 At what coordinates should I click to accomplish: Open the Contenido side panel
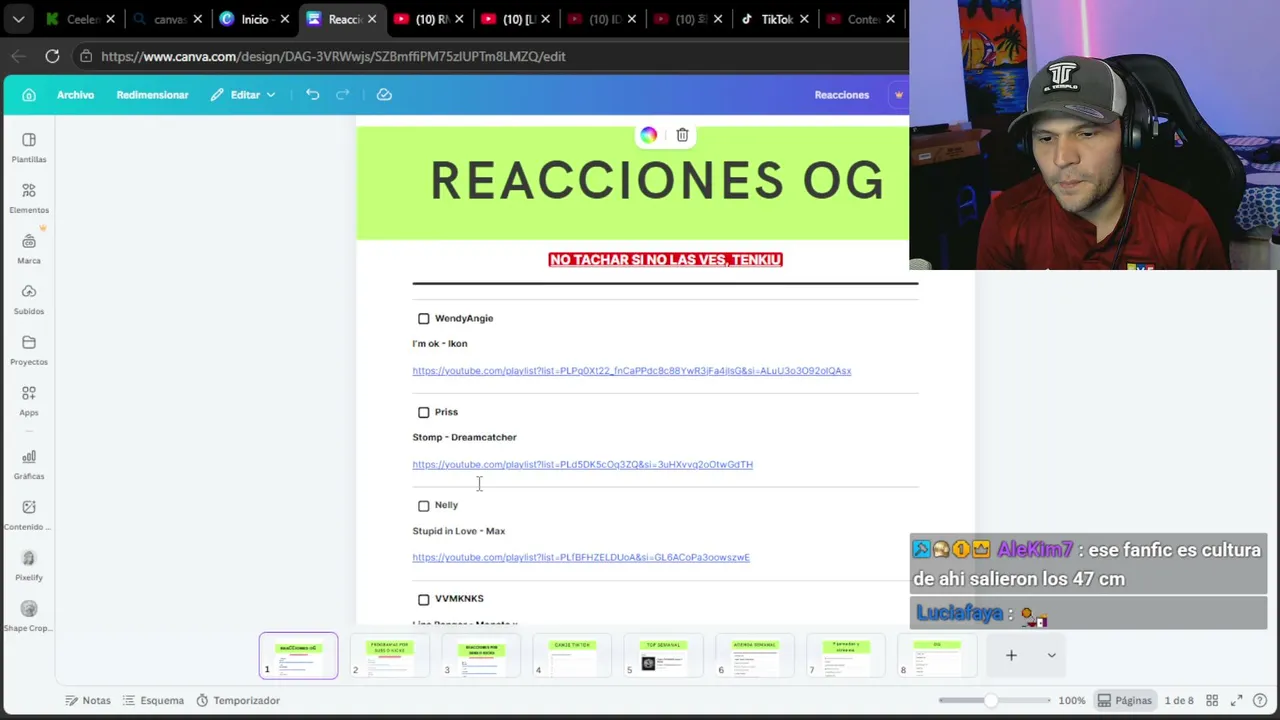tap(29, 515)
